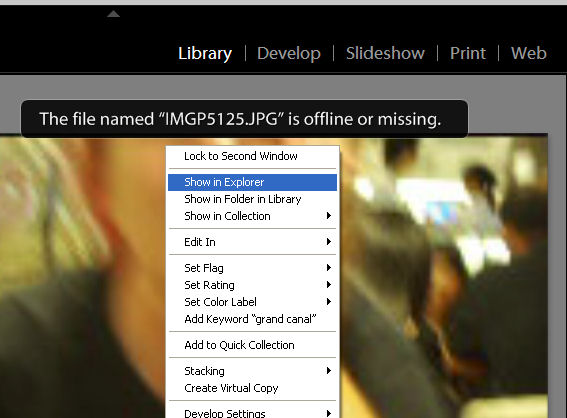This screenshot has height=418, width=567.
Task: Open the Set Rating submenu
Action: [252, 285]
